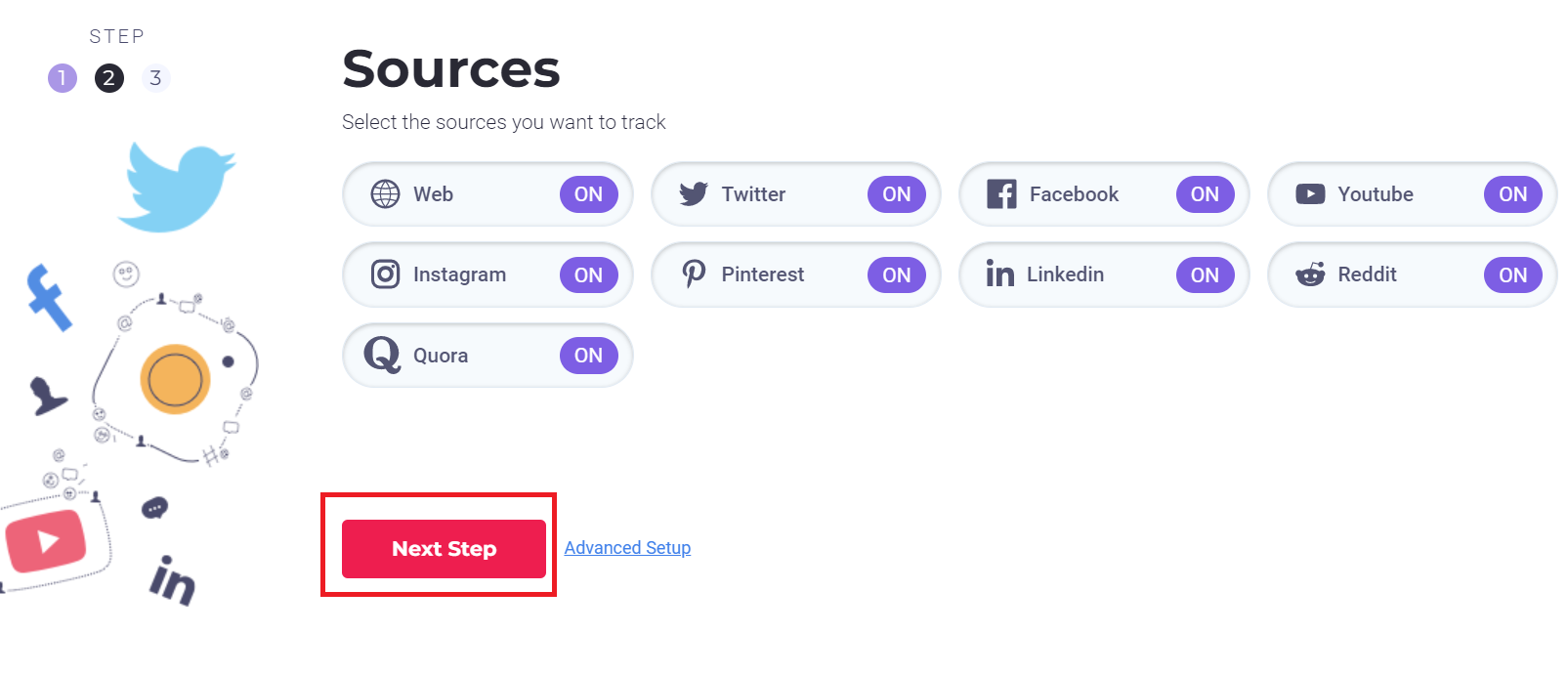Disable the Twitter ON toggle

[897, 194]
